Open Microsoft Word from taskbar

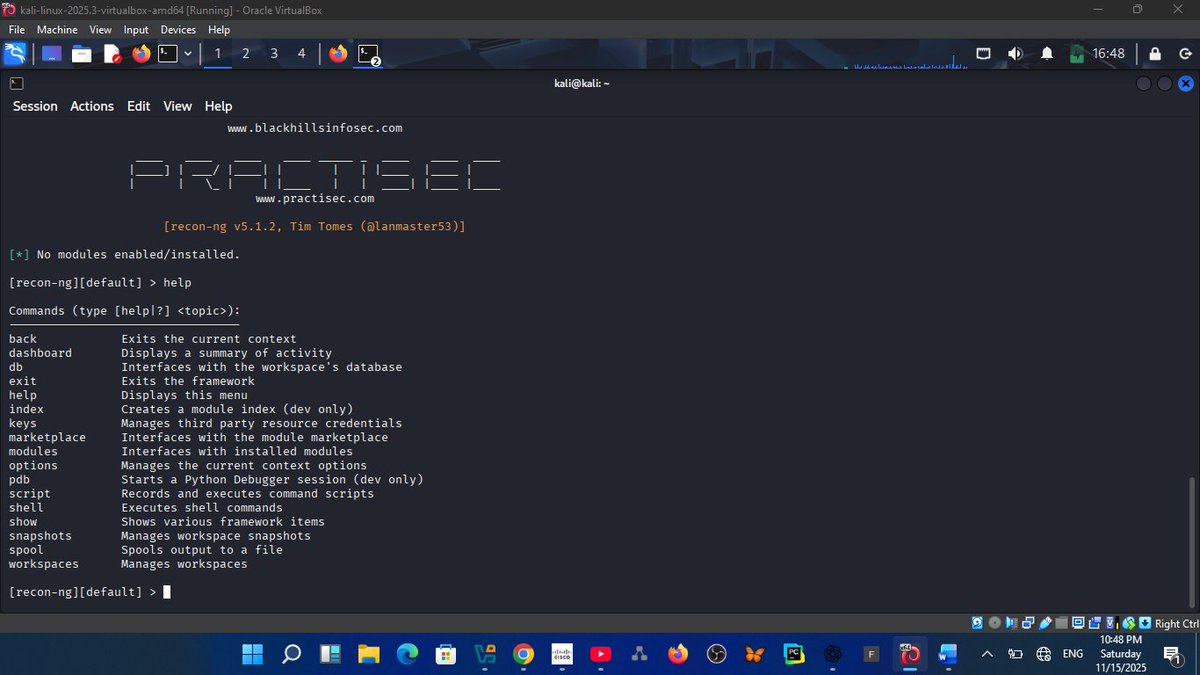click(x=948, y=654)
